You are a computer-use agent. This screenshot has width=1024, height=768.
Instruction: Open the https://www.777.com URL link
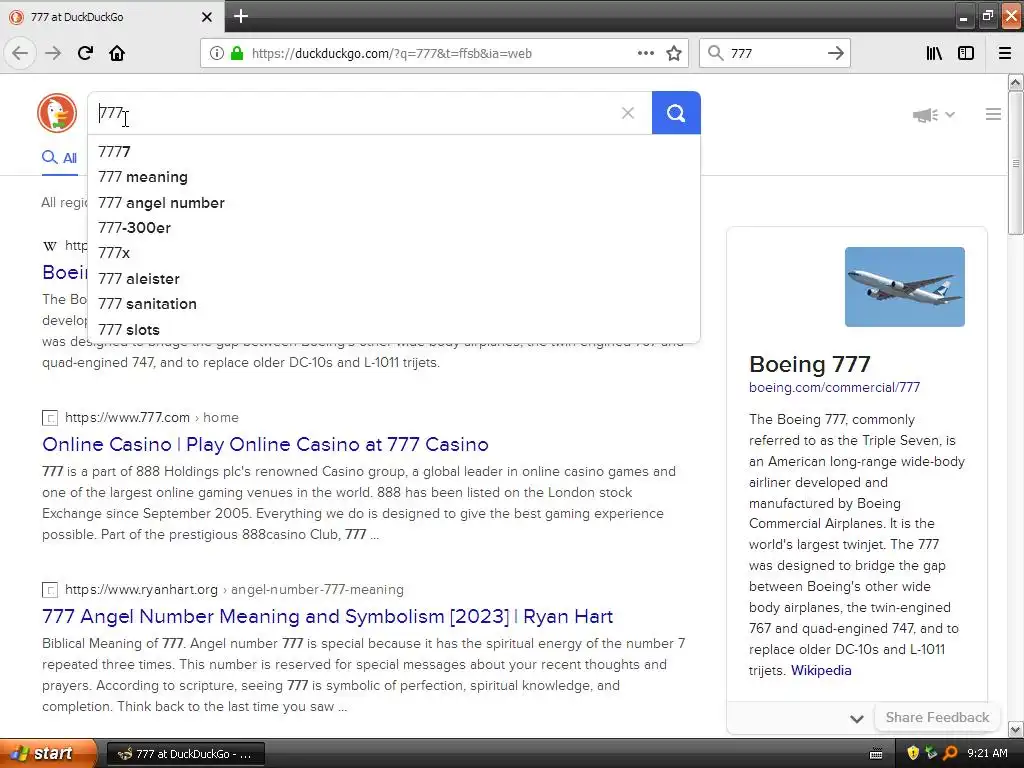pos(127,417)
